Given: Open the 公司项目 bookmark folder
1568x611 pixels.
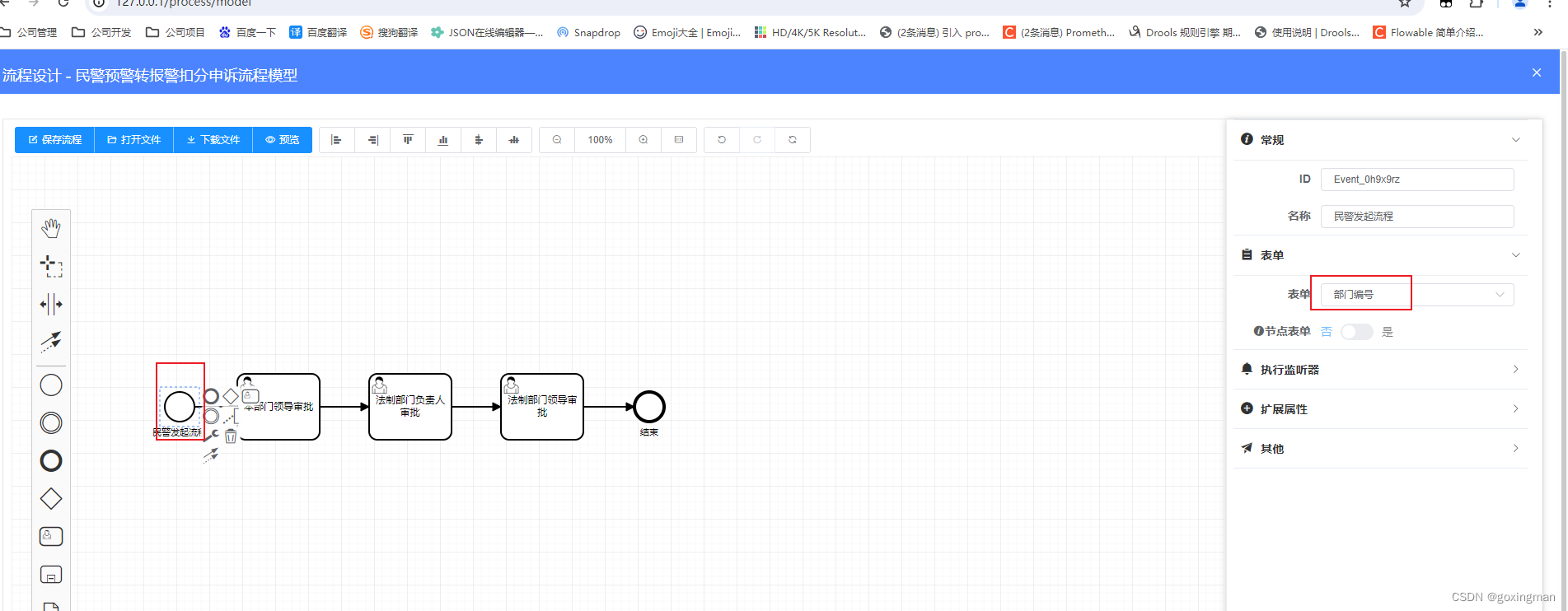Looking at the screenshot, I should coord(175,32).
